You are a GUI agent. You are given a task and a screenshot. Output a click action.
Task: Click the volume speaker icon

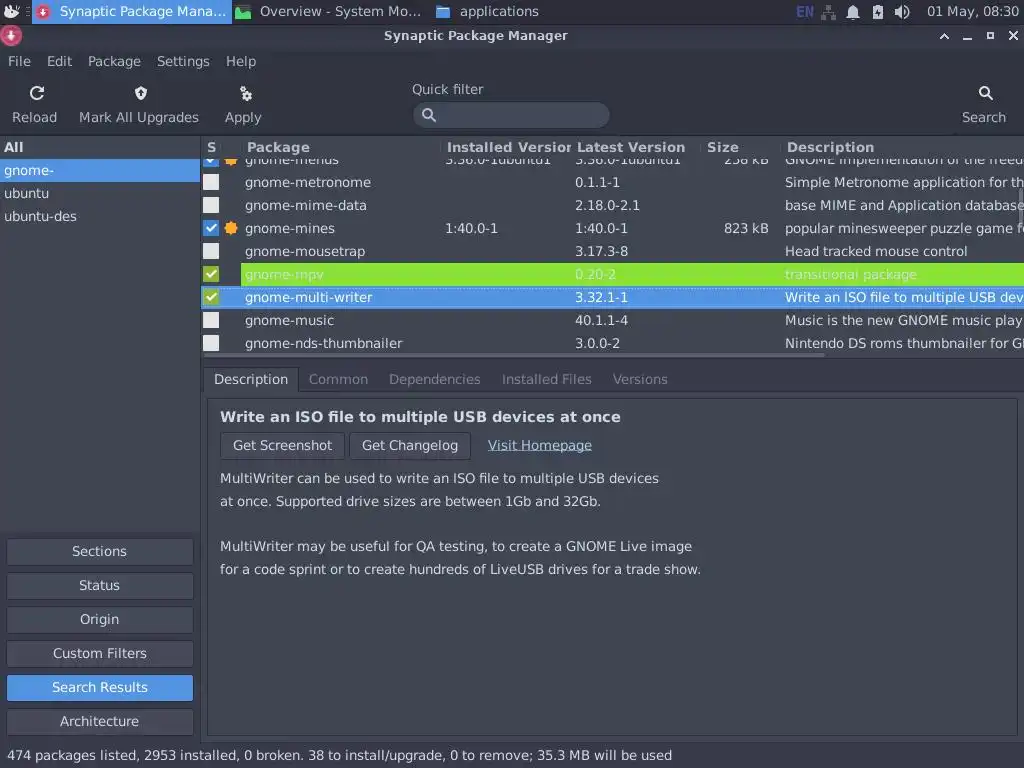coord(902,12)
